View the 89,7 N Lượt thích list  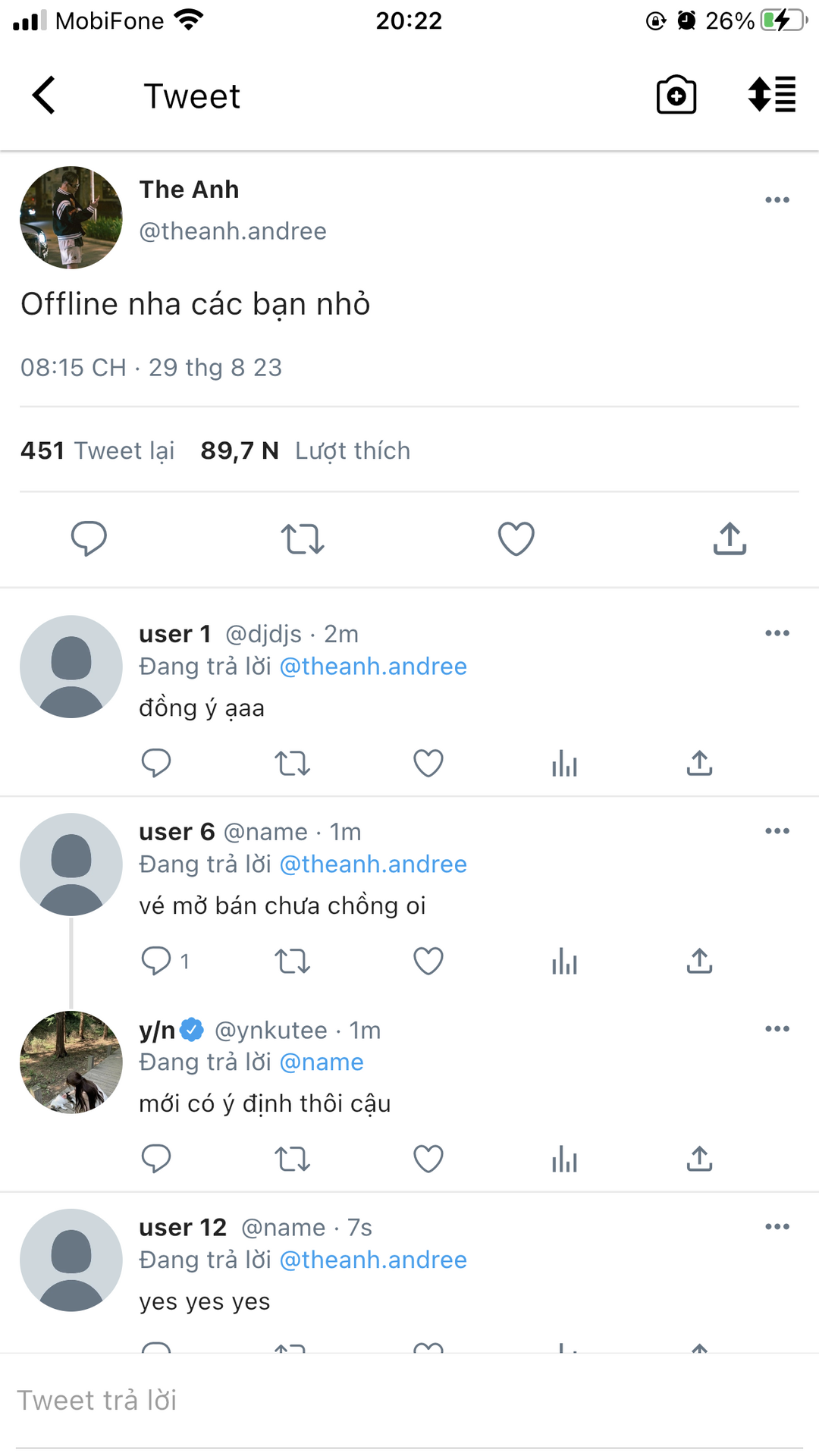[x=305, y=451]
